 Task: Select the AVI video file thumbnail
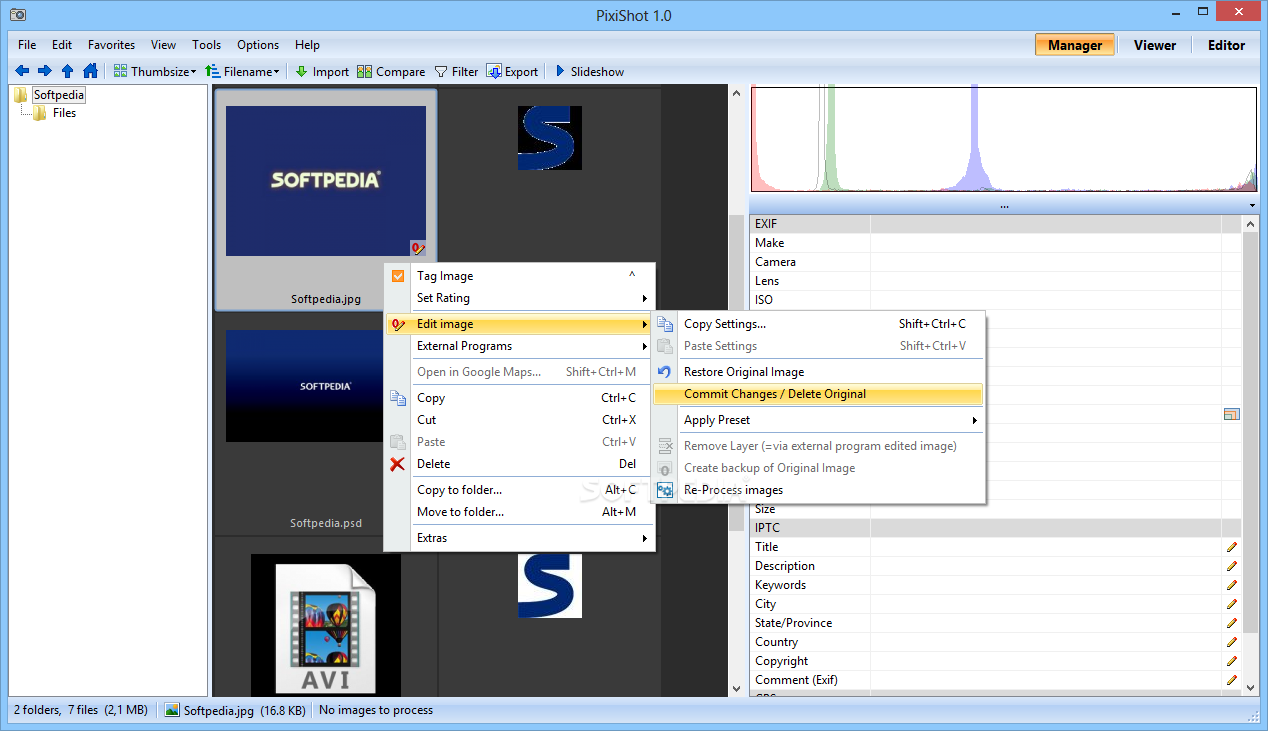click(326, 625)
